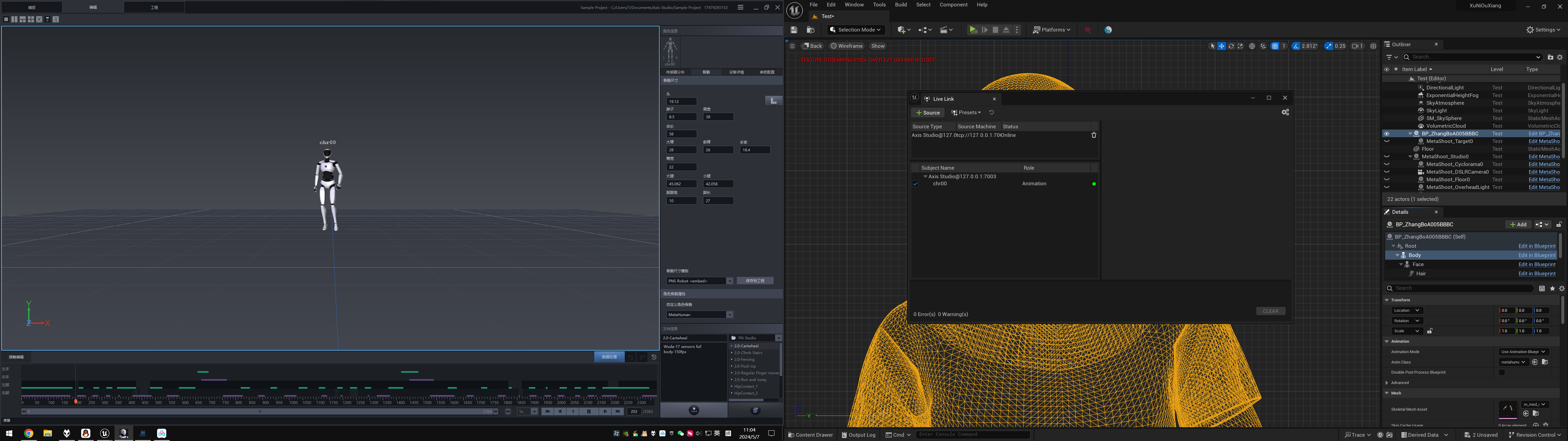This screenshot has height=441, width=1568.
Task: Hide BP_ZhangBoA005BBBC with eye icon
Action: tap(1387, 134)
